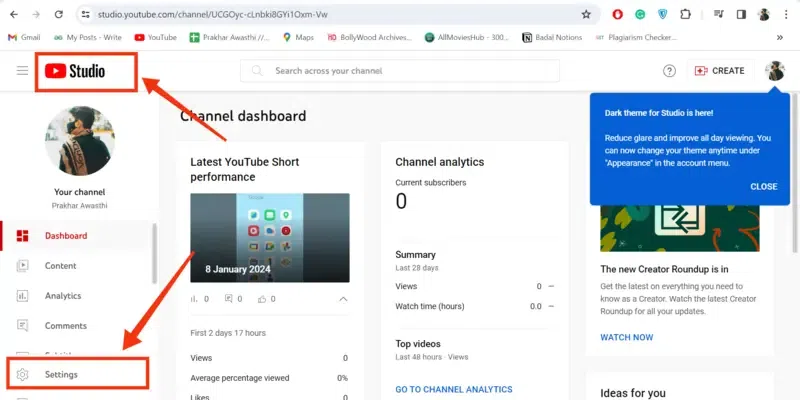
Task: Open the Gmail bookmark
Action: coord(24,37)
